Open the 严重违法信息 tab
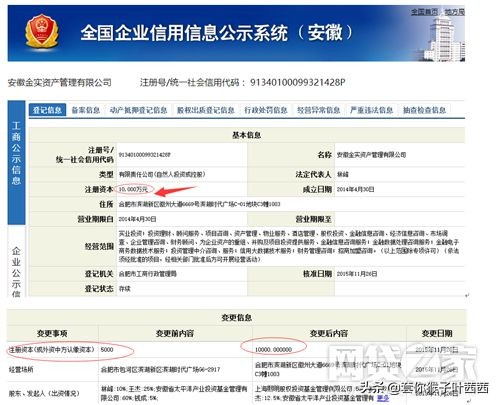This screenshot has height=405, width=500. coord(371,110)
